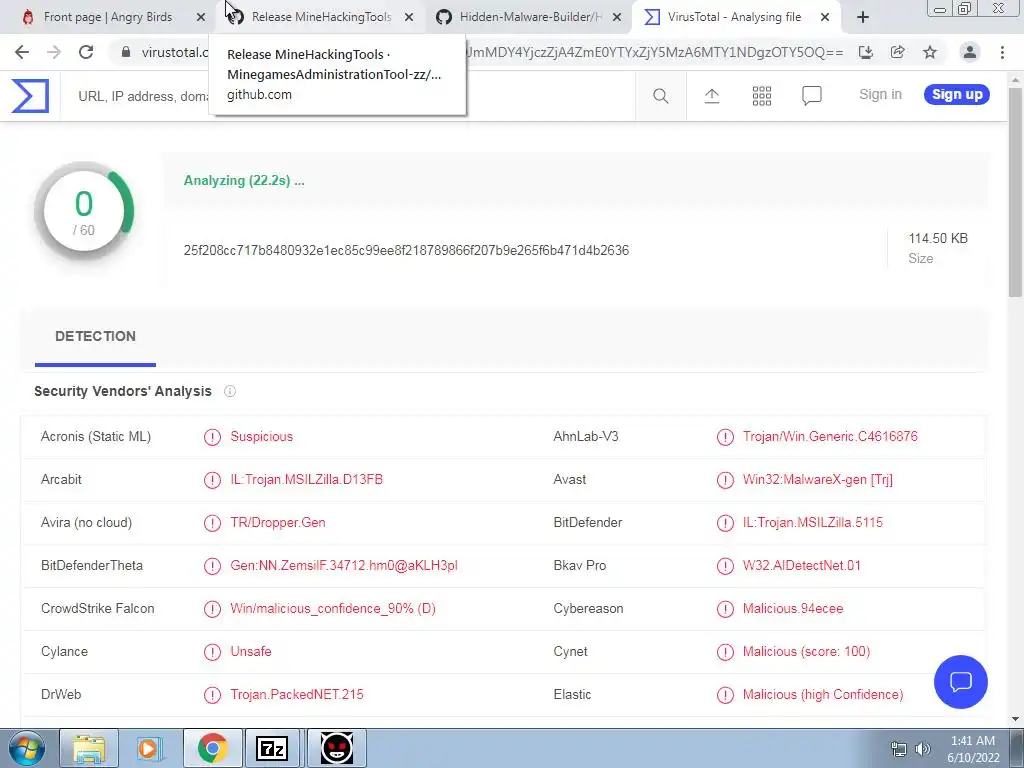Open the comments speech bubble icon
1024x768 pixels.
(812, 96)
